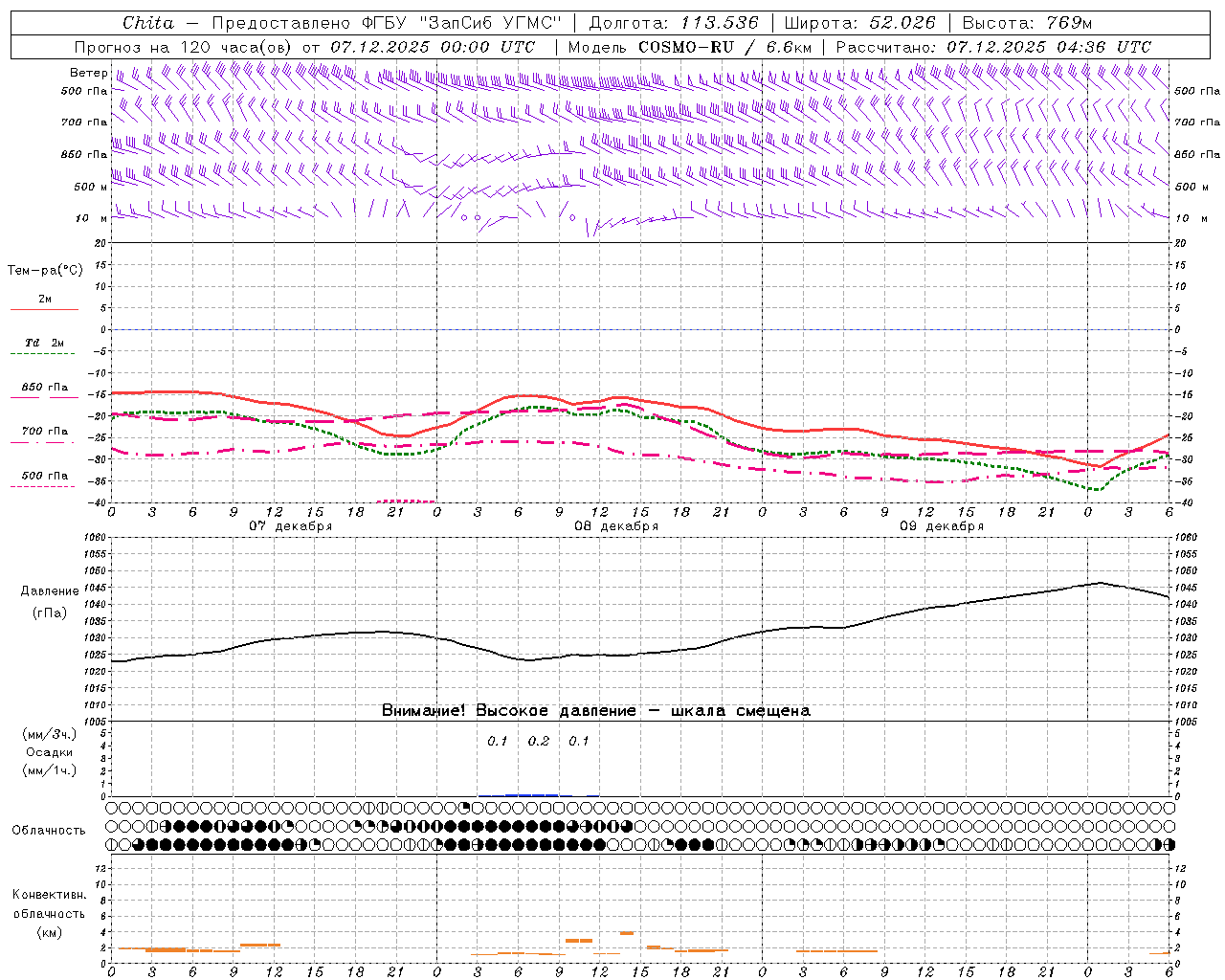
Task: Click the "Давление" pressure chart label
Action: (50, 591)
